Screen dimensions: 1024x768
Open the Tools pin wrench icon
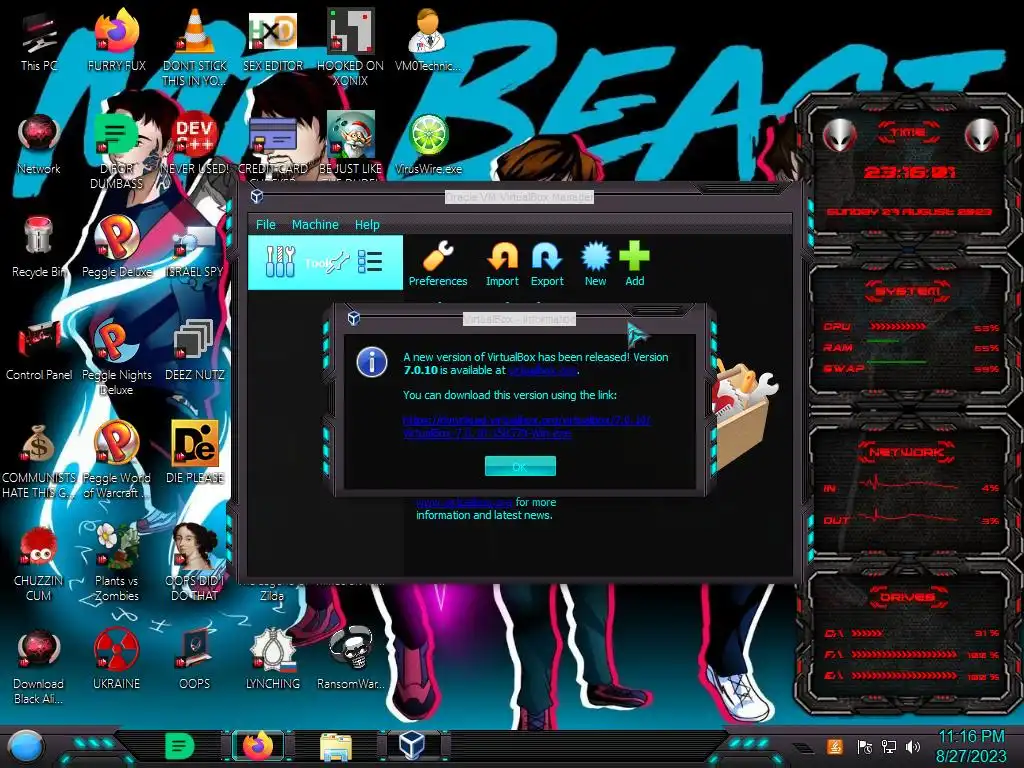pos(338,263)
